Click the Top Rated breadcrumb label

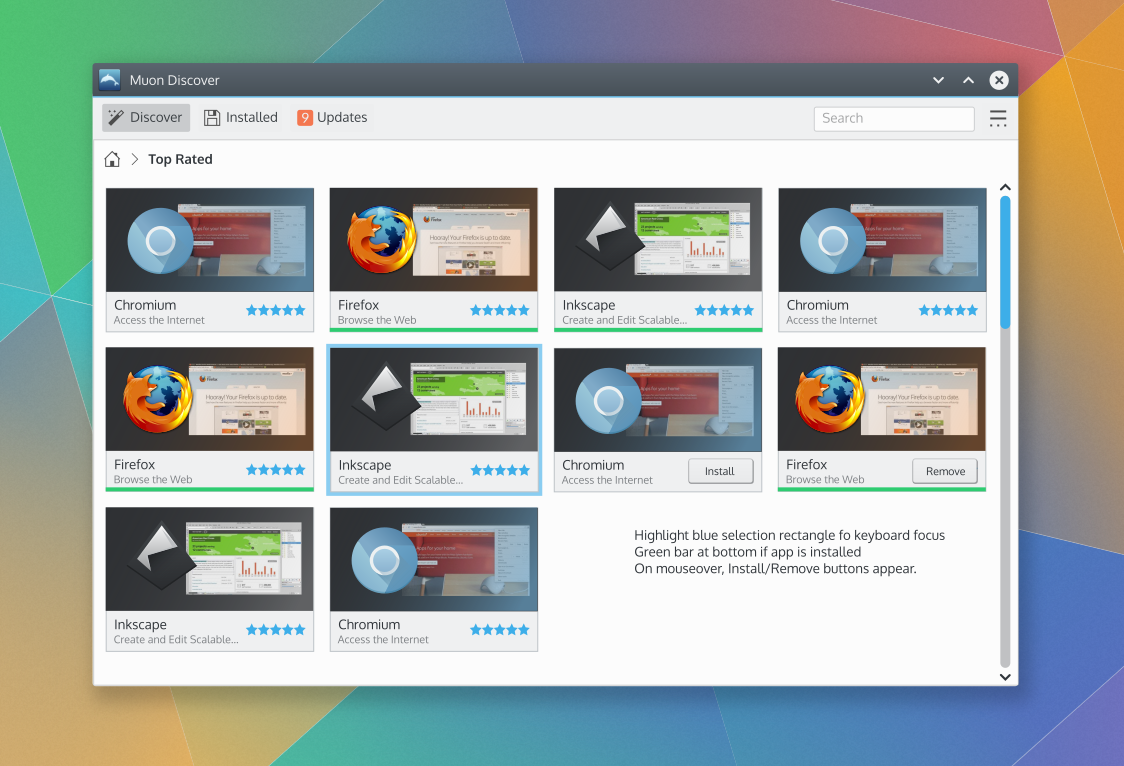[180, 159]
